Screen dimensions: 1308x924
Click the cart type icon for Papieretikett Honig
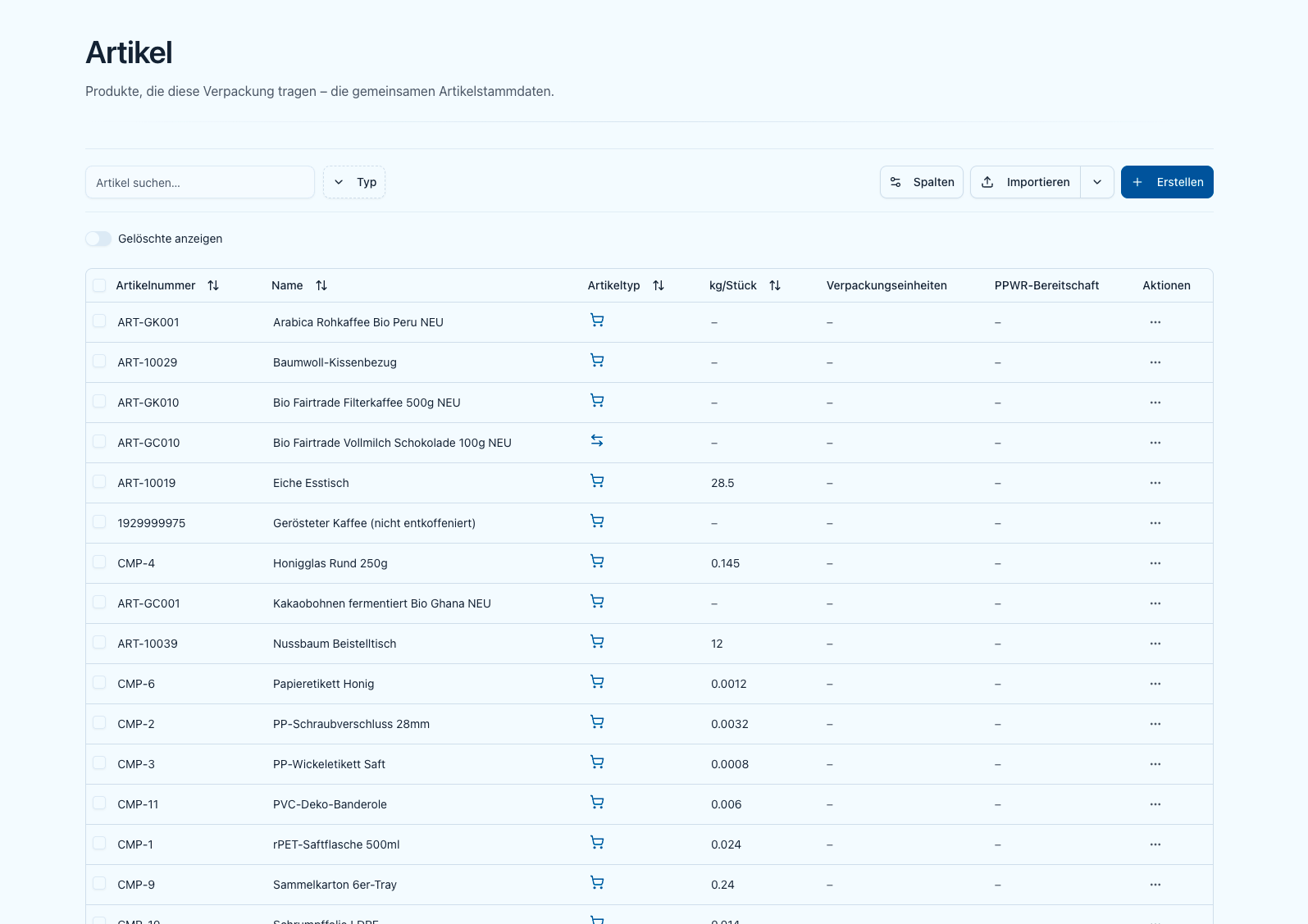tap(597, 682)
